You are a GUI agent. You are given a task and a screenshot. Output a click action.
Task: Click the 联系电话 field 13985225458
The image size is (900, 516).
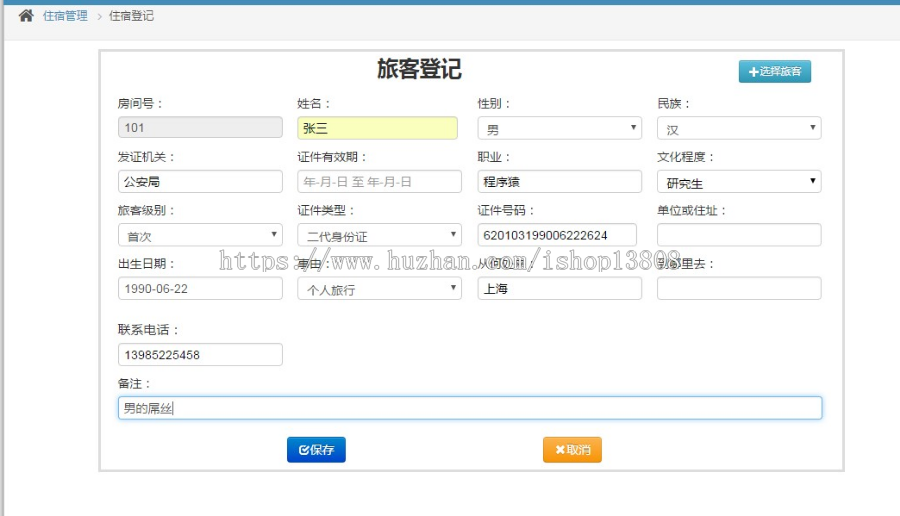pos(200,355)
